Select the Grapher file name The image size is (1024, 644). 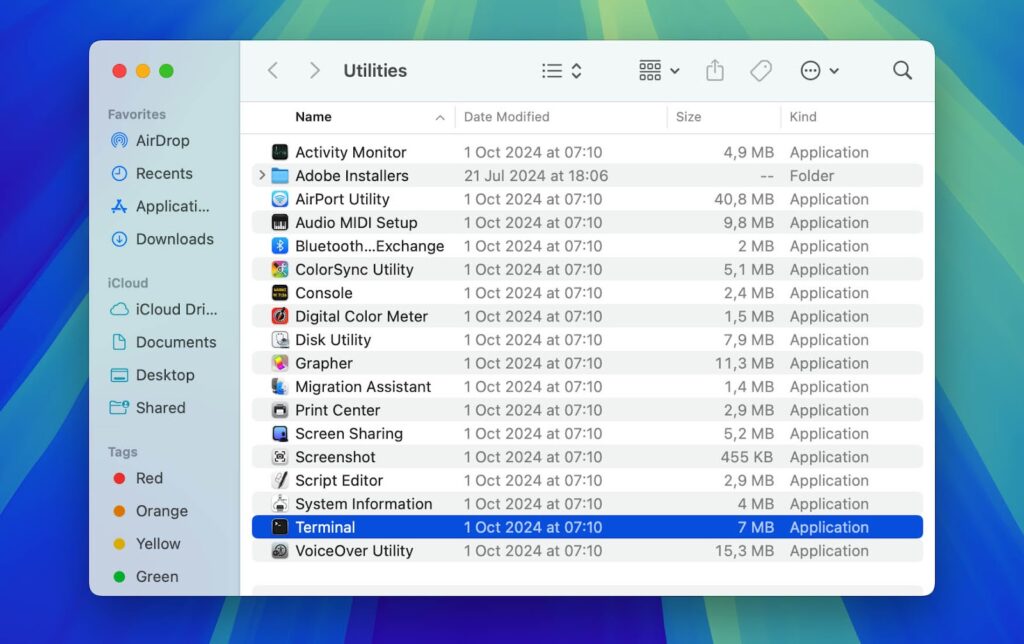[x=324, y=363]
